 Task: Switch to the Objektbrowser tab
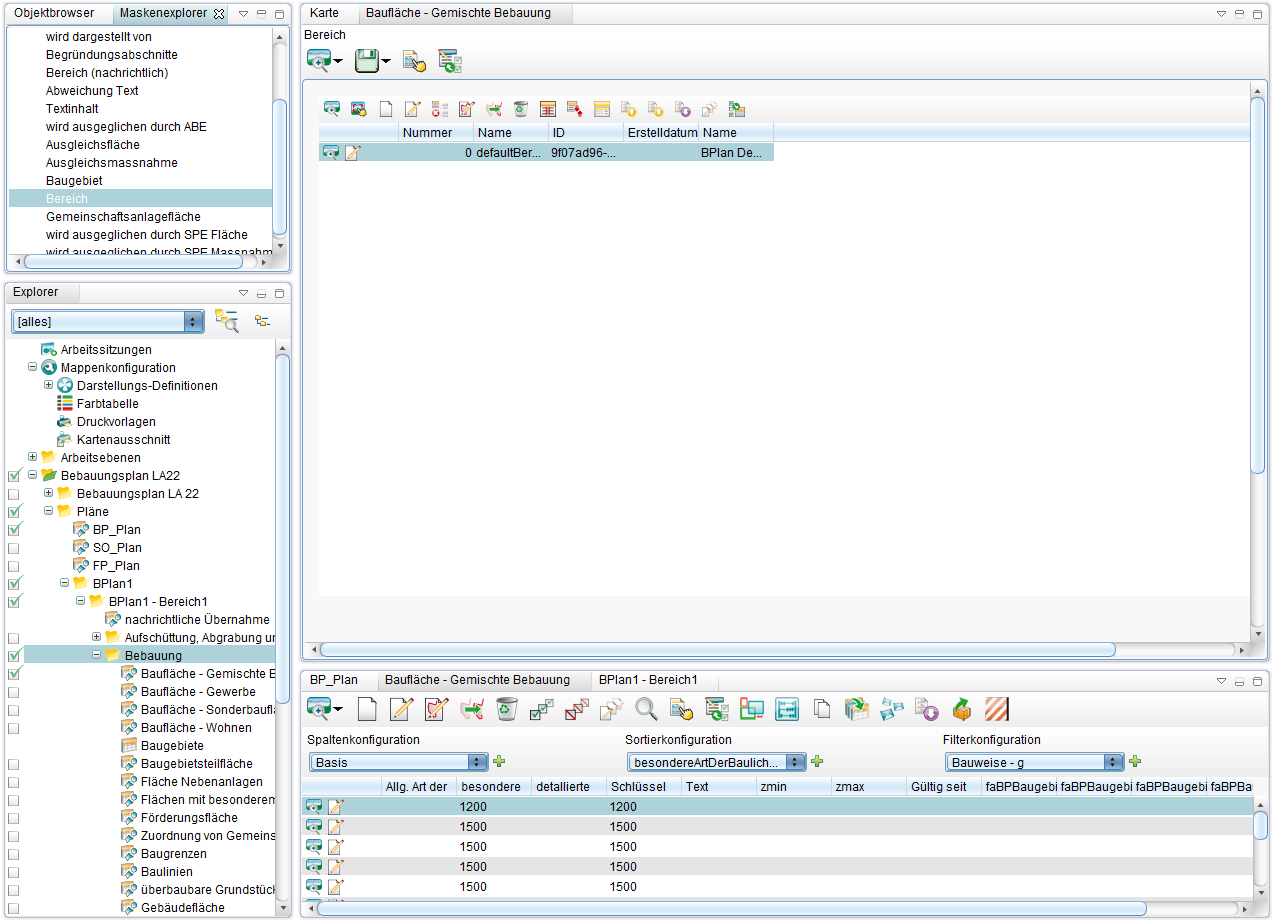pos(54,13)
